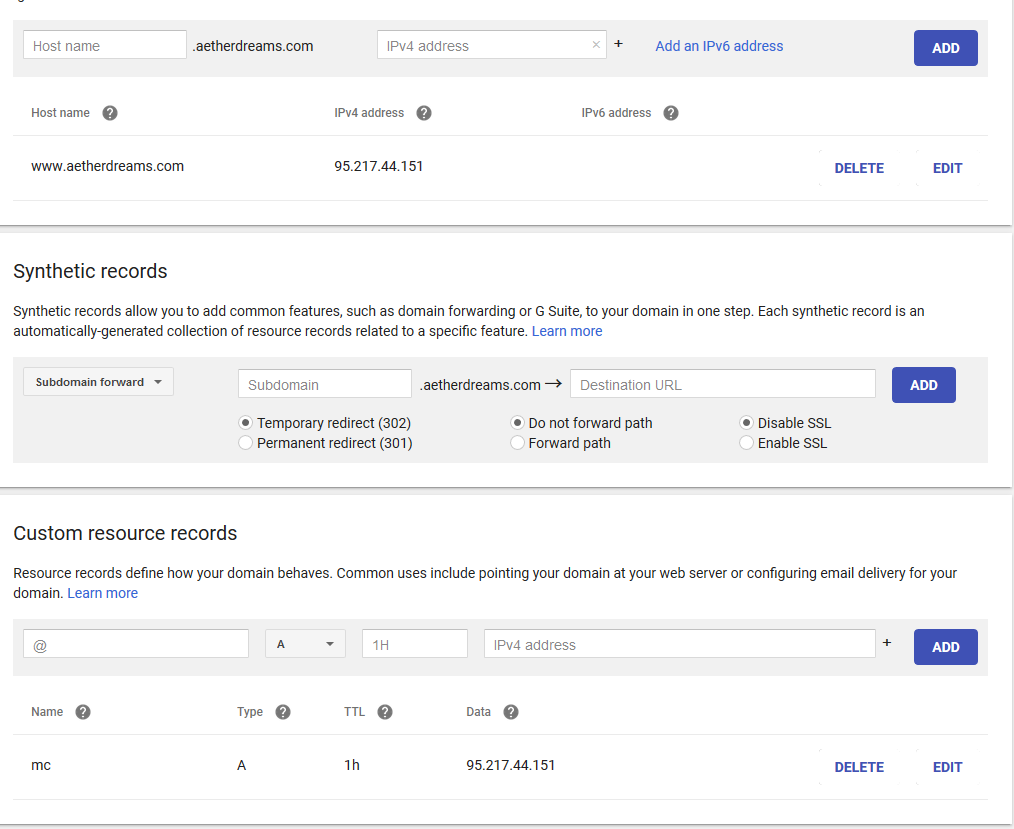The height and width of the screenshot is (829, 1014).
Task: Click help icon next to Type column
Action: (283, 712)
